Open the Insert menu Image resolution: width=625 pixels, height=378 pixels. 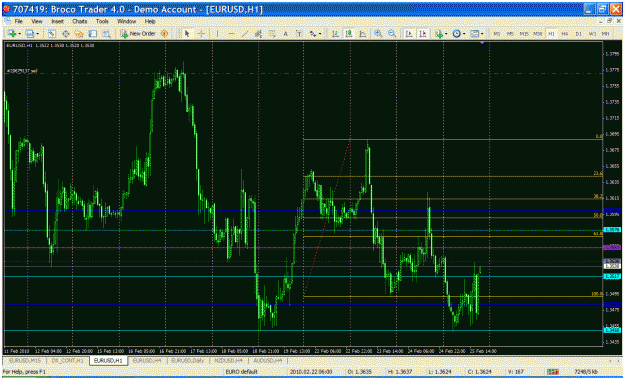pyautogui.click(x=57, y=21)
